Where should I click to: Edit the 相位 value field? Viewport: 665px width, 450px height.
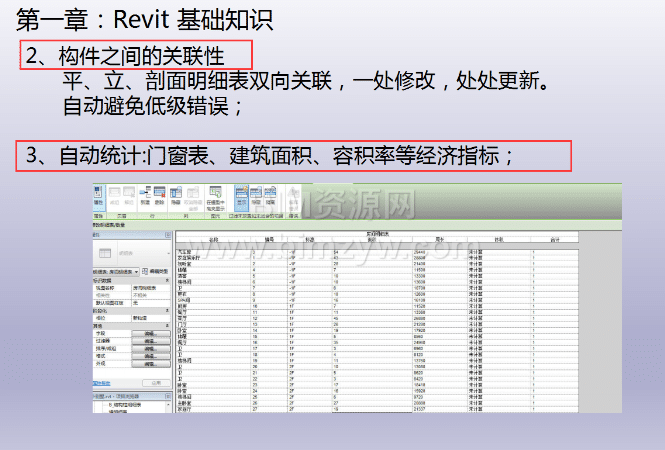coord(151,318)
